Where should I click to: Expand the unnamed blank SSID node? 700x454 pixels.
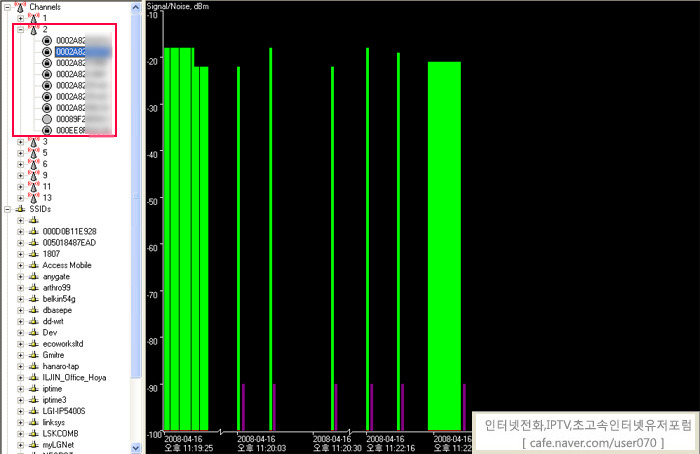pos(21,220)
